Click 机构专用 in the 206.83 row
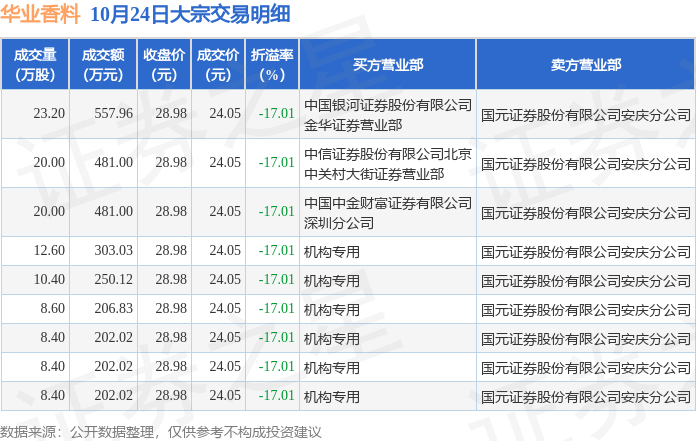This screenshot has width=696, height=441. pos(332,310)
